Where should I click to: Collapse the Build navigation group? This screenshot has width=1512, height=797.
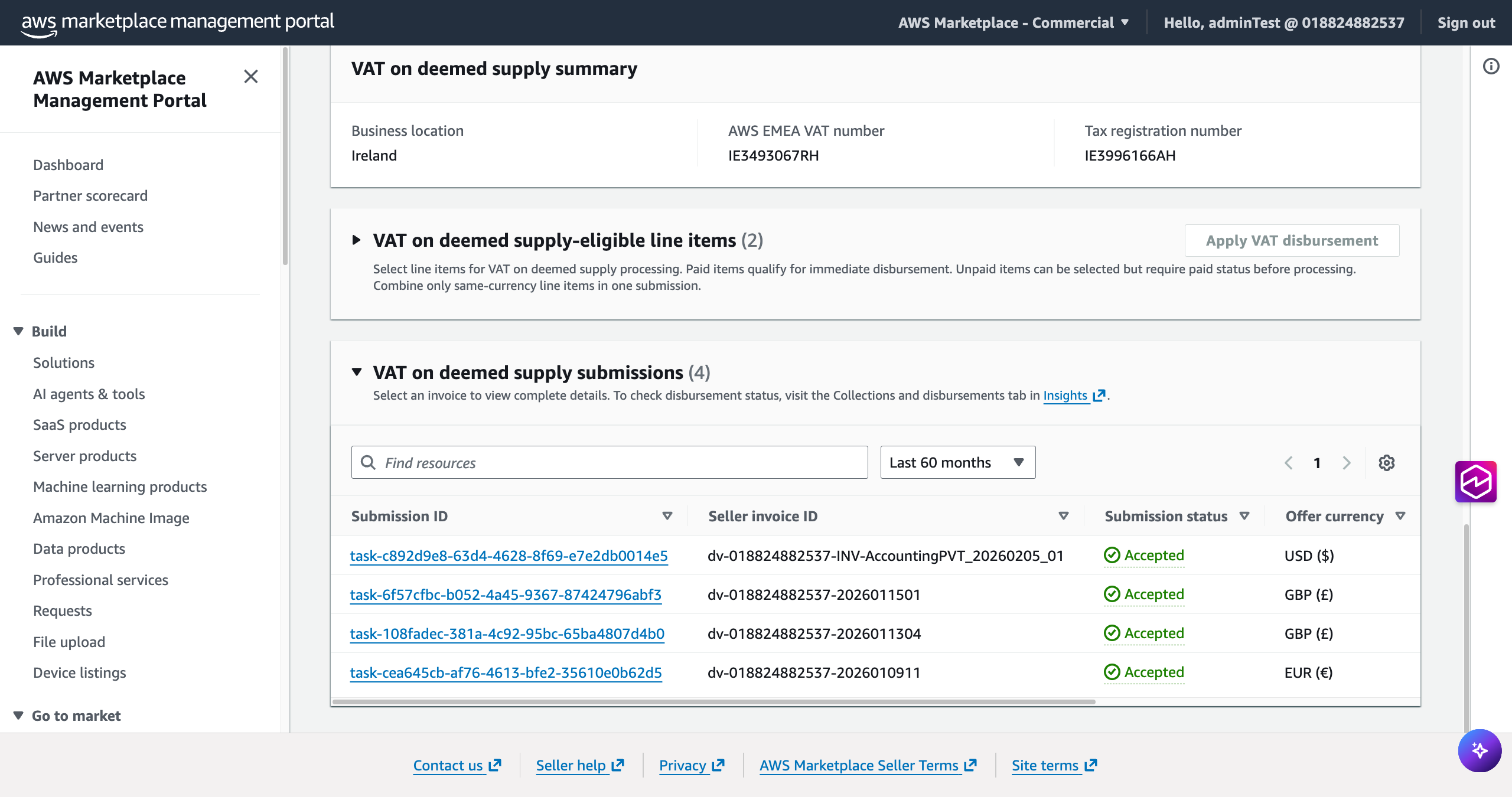coord(18,331)
